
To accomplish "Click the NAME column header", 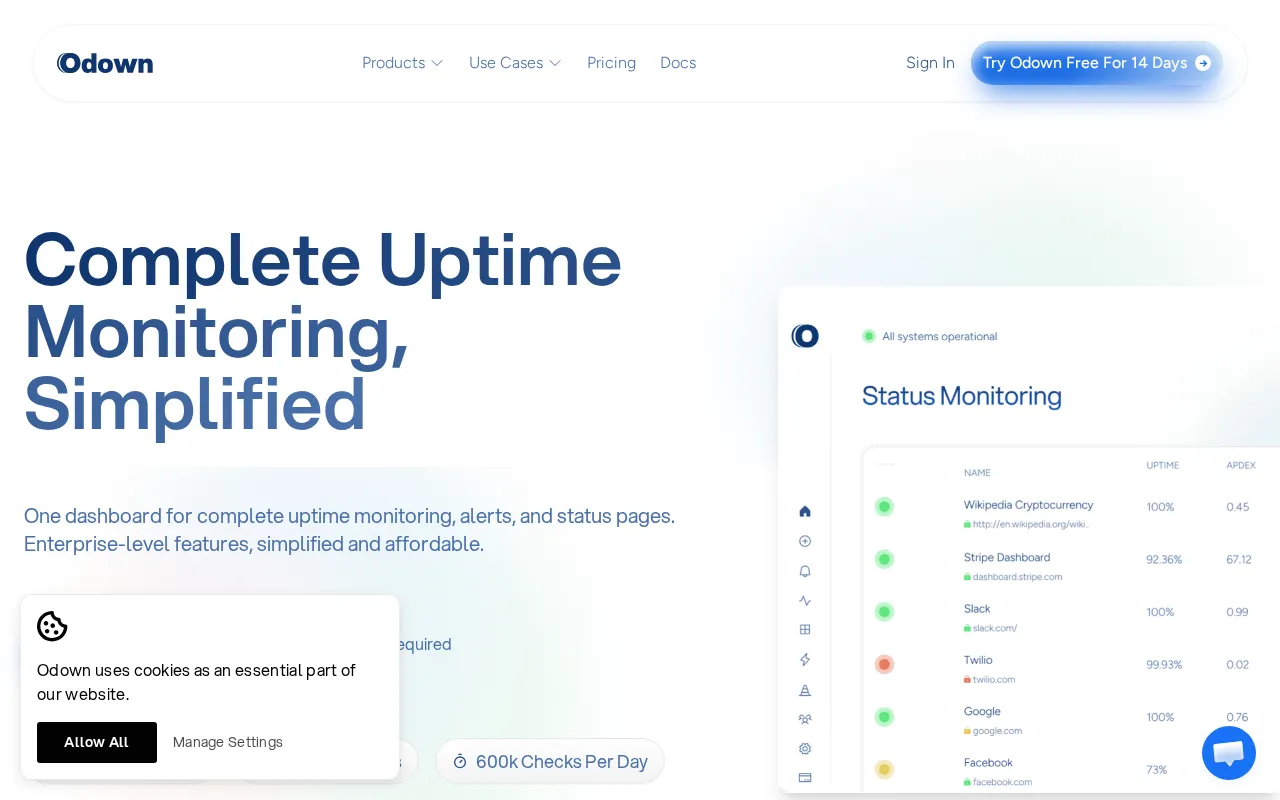I will (x=977, y=472).
